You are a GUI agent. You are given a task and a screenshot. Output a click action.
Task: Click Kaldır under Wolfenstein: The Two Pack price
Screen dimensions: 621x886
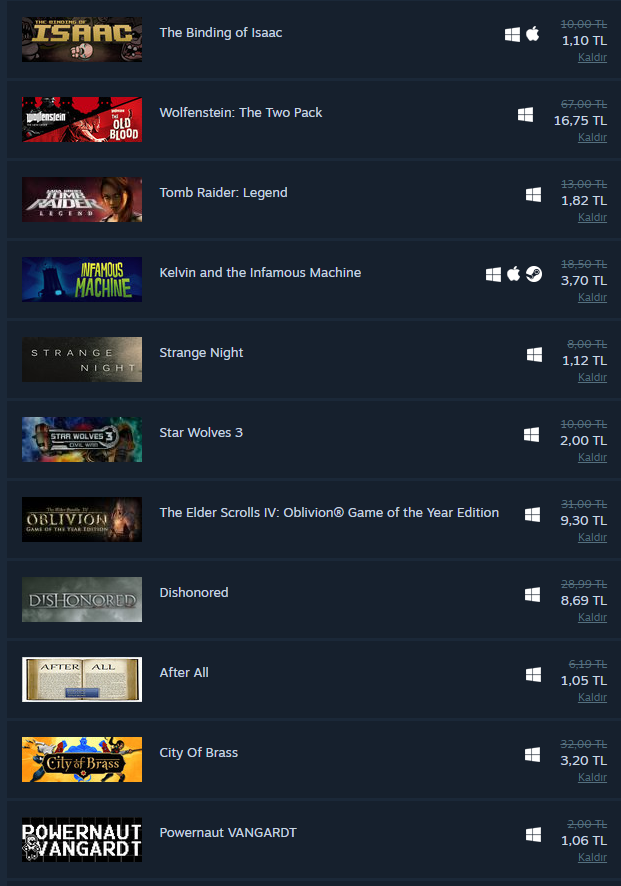[592, 137]
